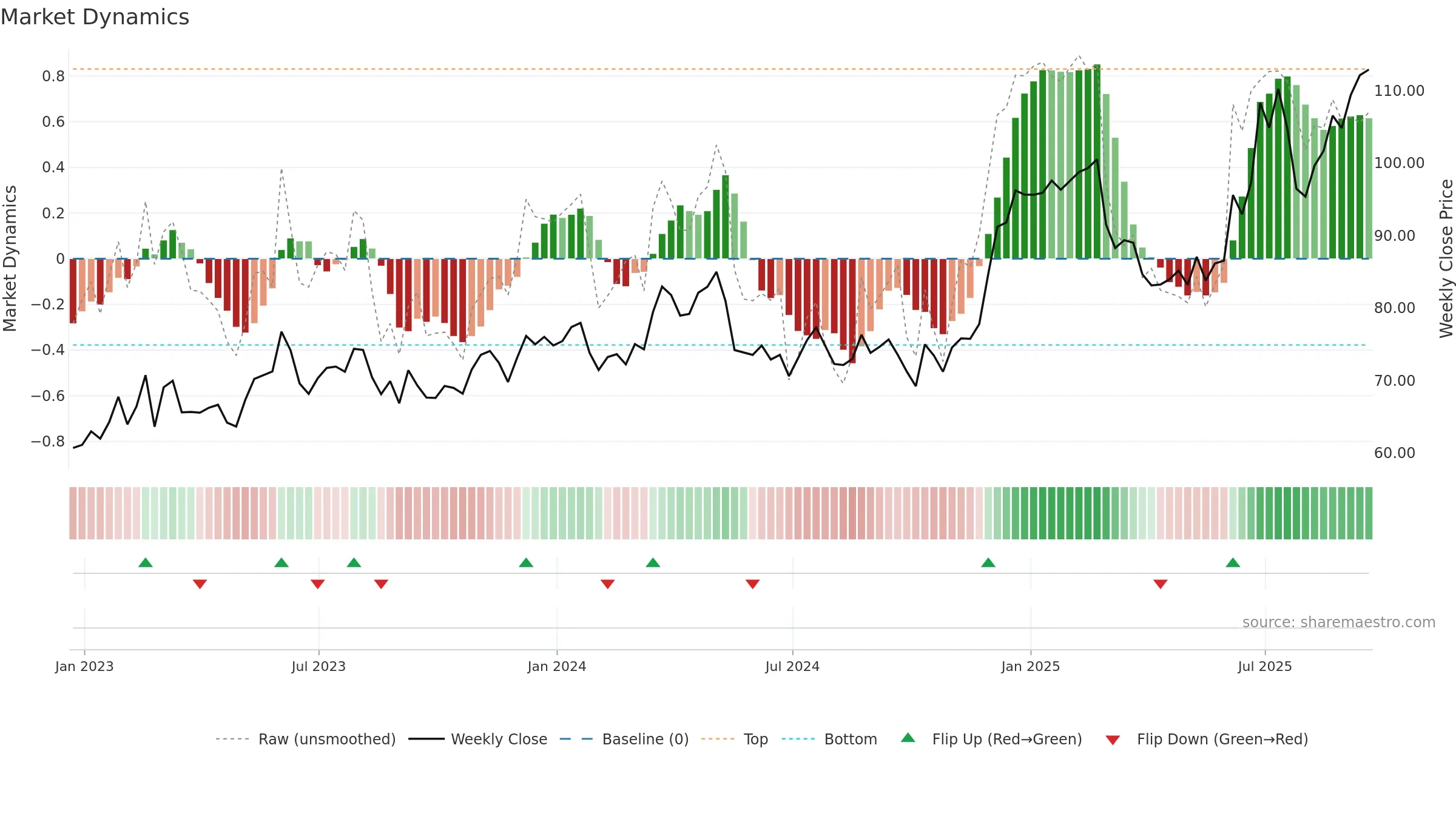Image resolution: width=1456 pixels, height=819 pixels.
Task: Click the flip-up marker before Jul 2025
Action: click(x=1233, y=562)
